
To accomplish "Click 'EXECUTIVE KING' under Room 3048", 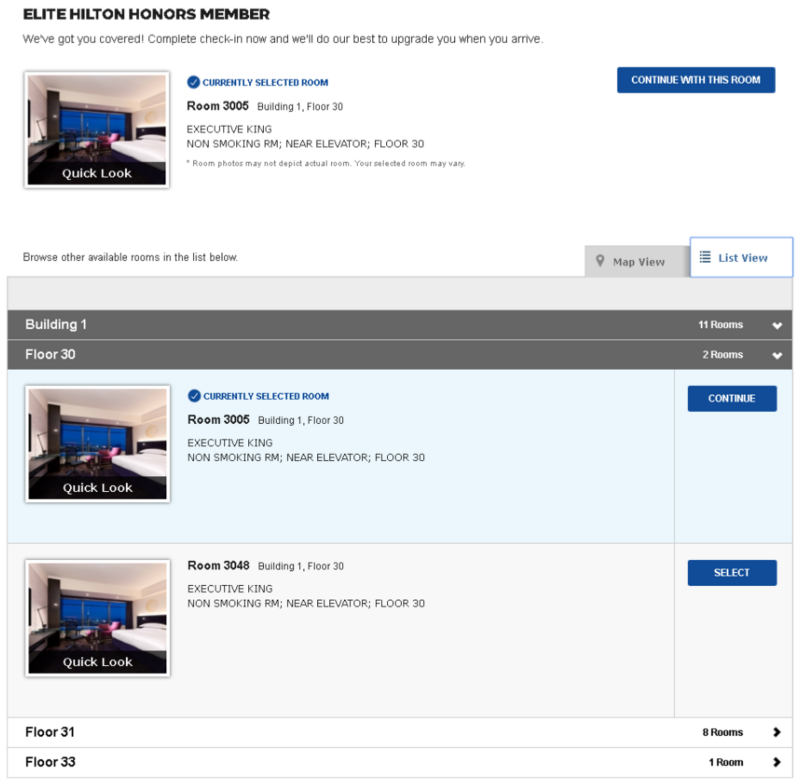I will tap(230, 589).
